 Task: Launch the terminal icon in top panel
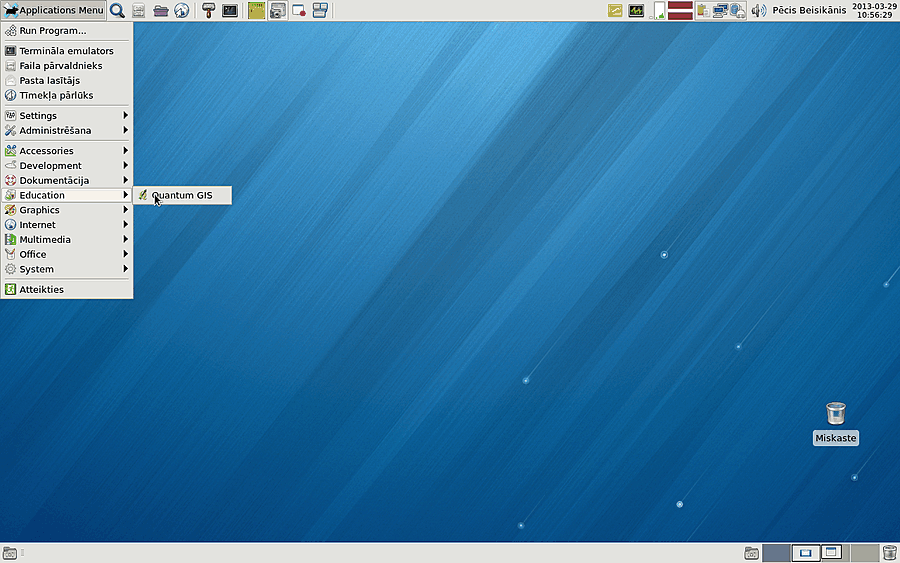coord(230,10)
